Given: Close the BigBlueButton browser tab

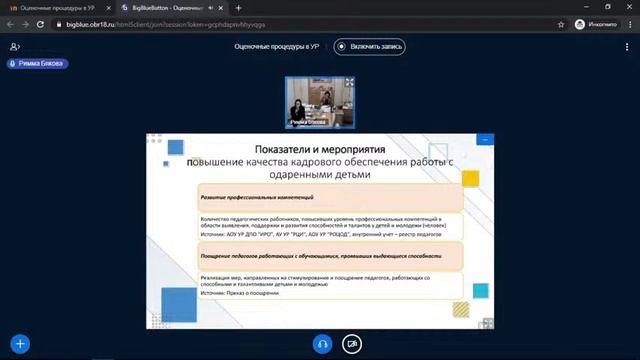Looking at the screenshot, I should (221, 8).
